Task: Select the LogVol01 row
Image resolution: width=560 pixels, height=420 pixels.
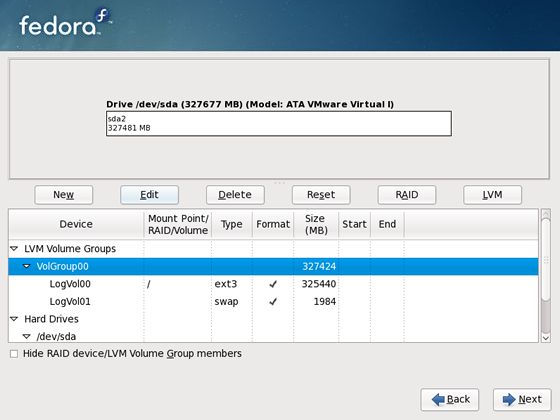Action: click(273, 301)
